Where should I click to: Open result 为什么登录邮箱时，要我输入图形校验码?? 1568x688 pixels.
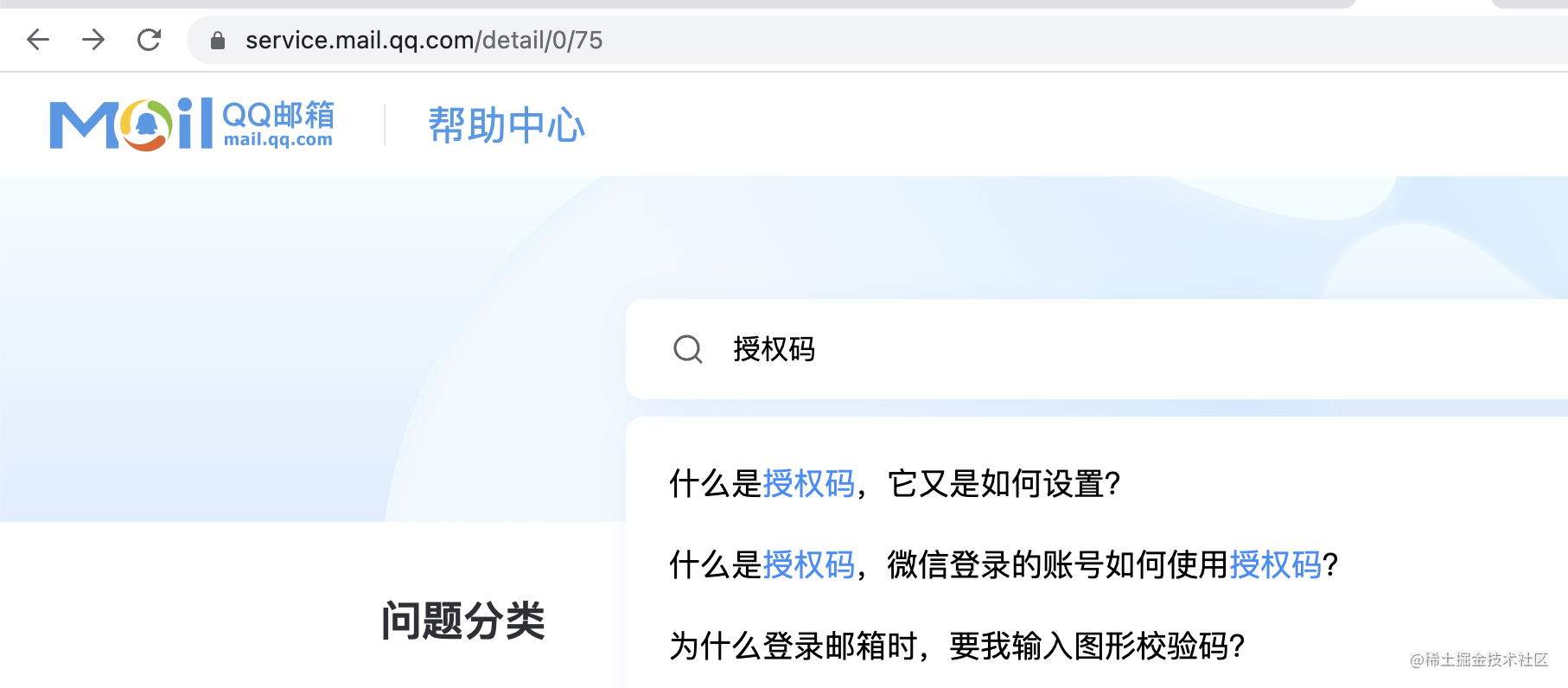coord(957,646)
